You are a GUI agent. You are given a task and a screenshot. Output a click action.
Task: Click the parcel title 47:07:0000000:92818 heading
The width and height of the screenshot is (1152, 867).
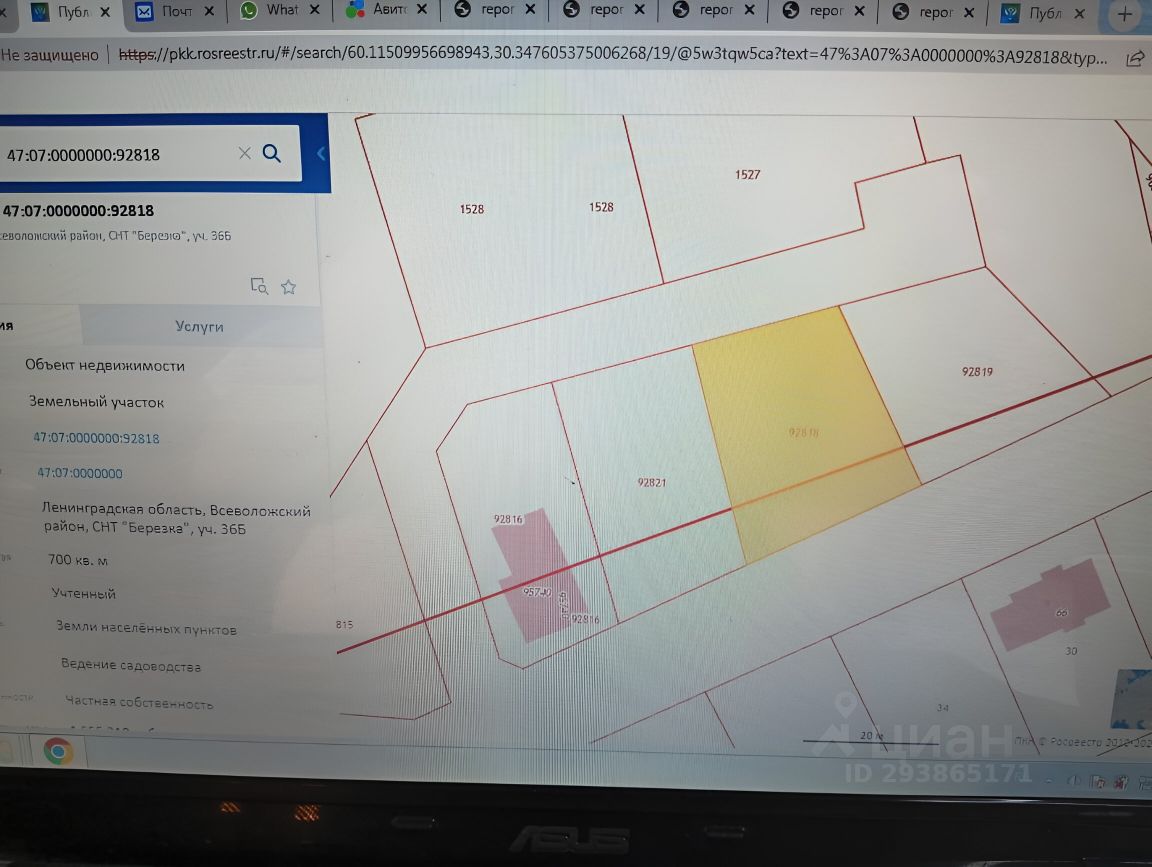(x=78, y=211)
